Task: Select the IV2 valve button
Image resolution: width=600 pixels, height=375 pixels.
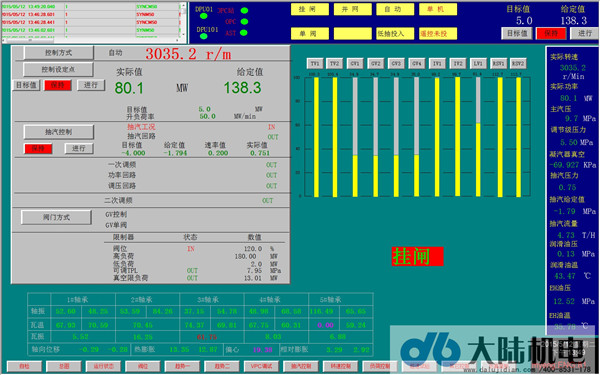Action: (458, 64)
